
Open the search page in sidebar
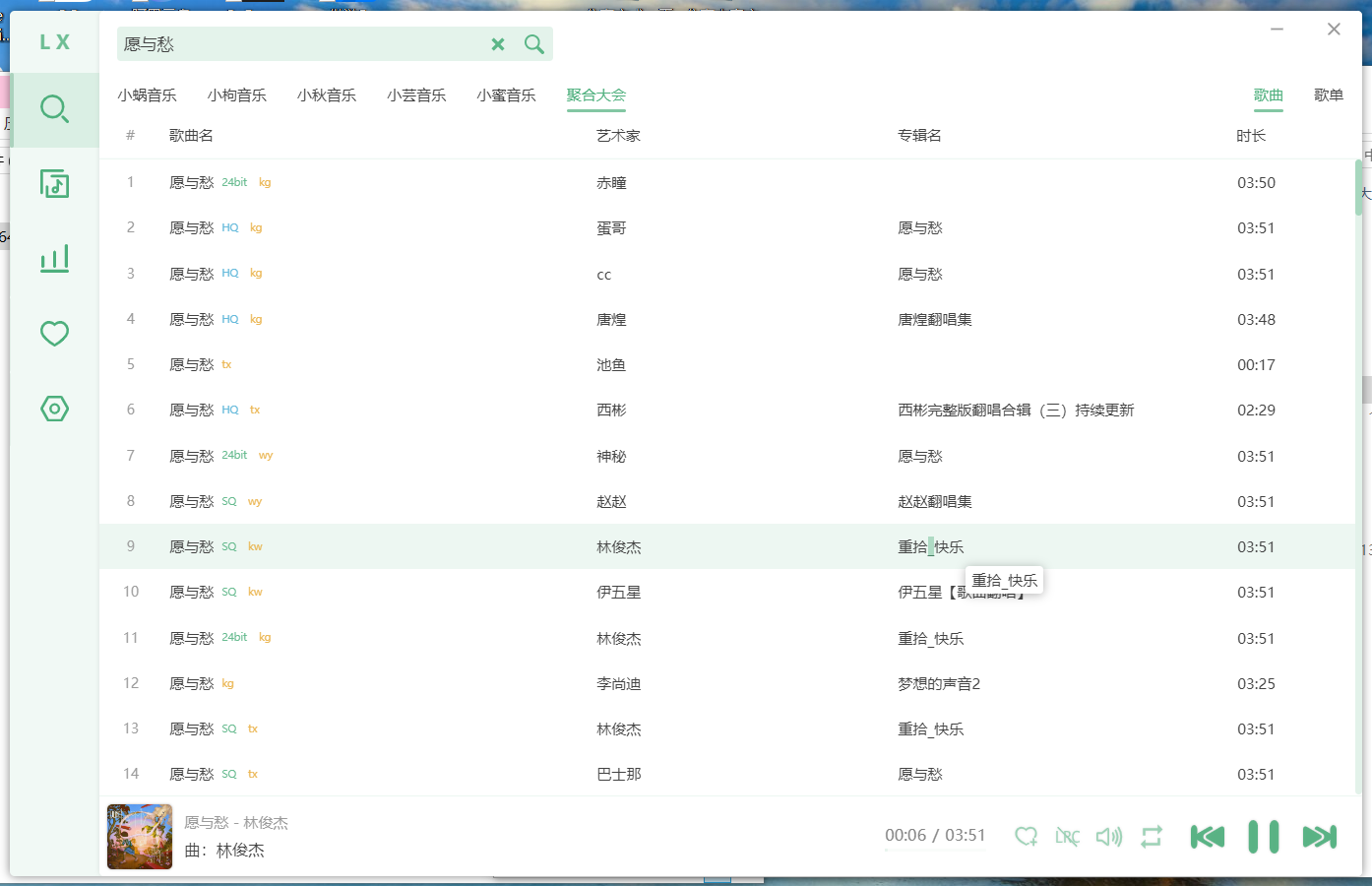[54, 109]
